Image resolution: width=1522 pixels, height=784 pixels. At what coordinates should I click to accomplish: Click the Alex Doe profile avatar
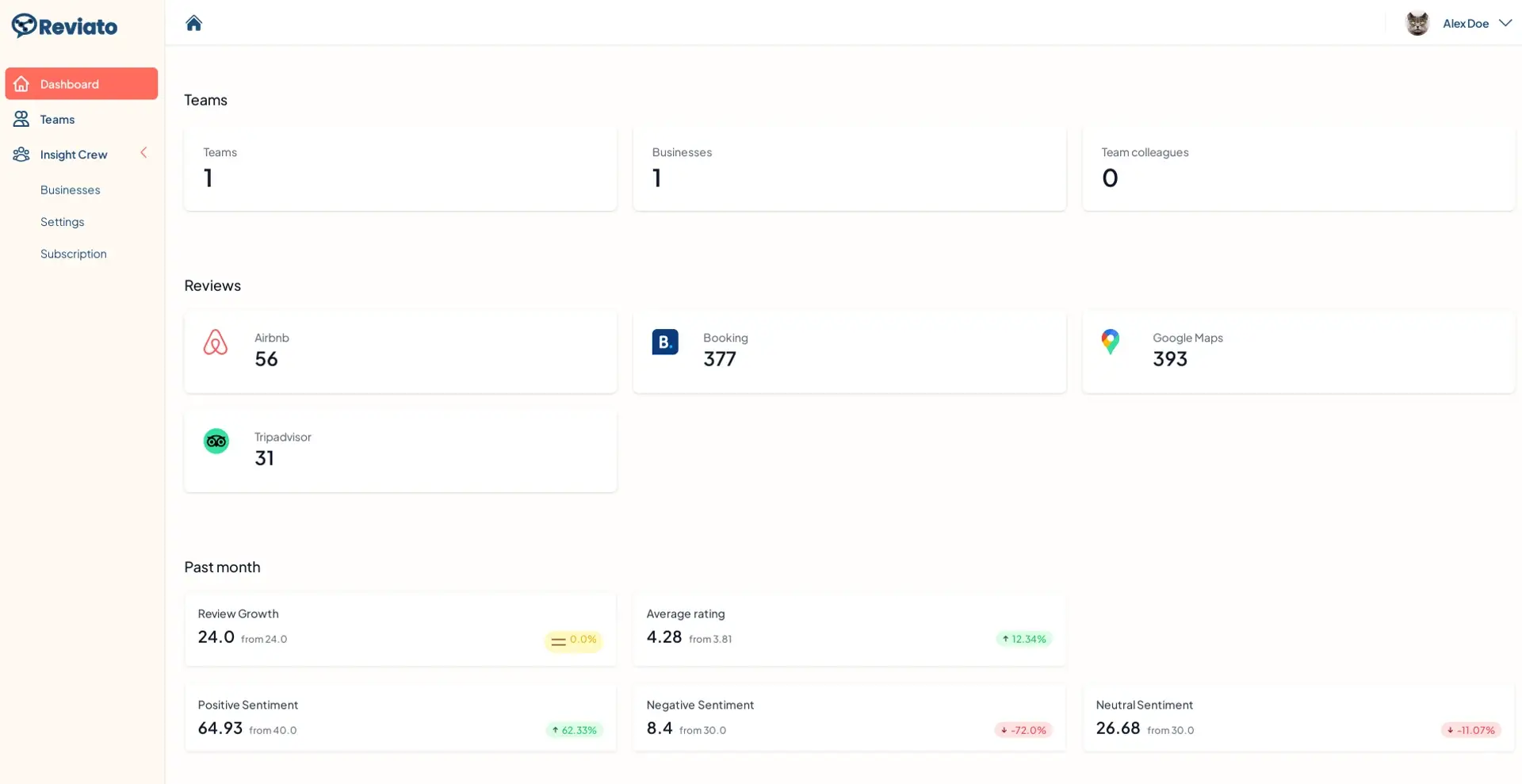(x=1417, y=23)
